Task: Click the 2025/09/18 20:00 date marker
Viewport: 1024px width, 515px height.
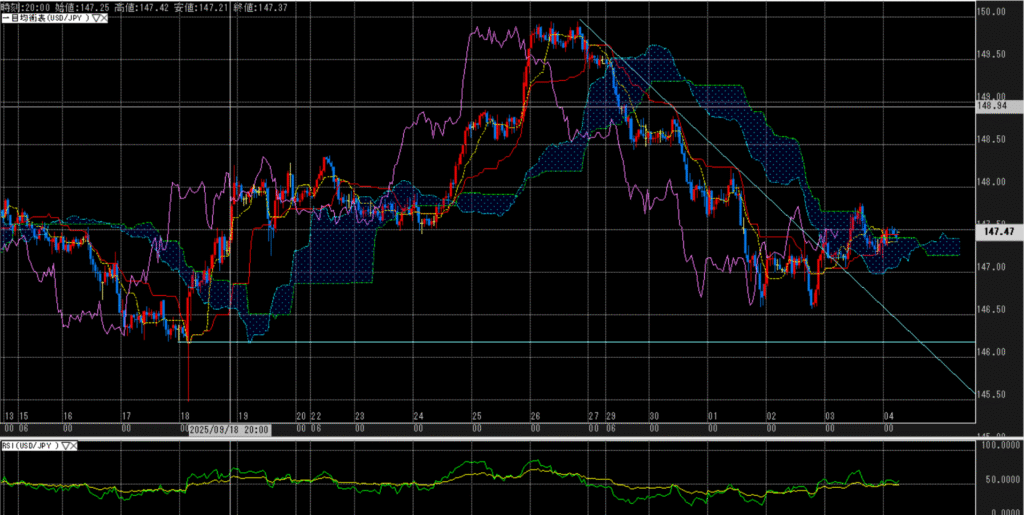Action: 229,427
